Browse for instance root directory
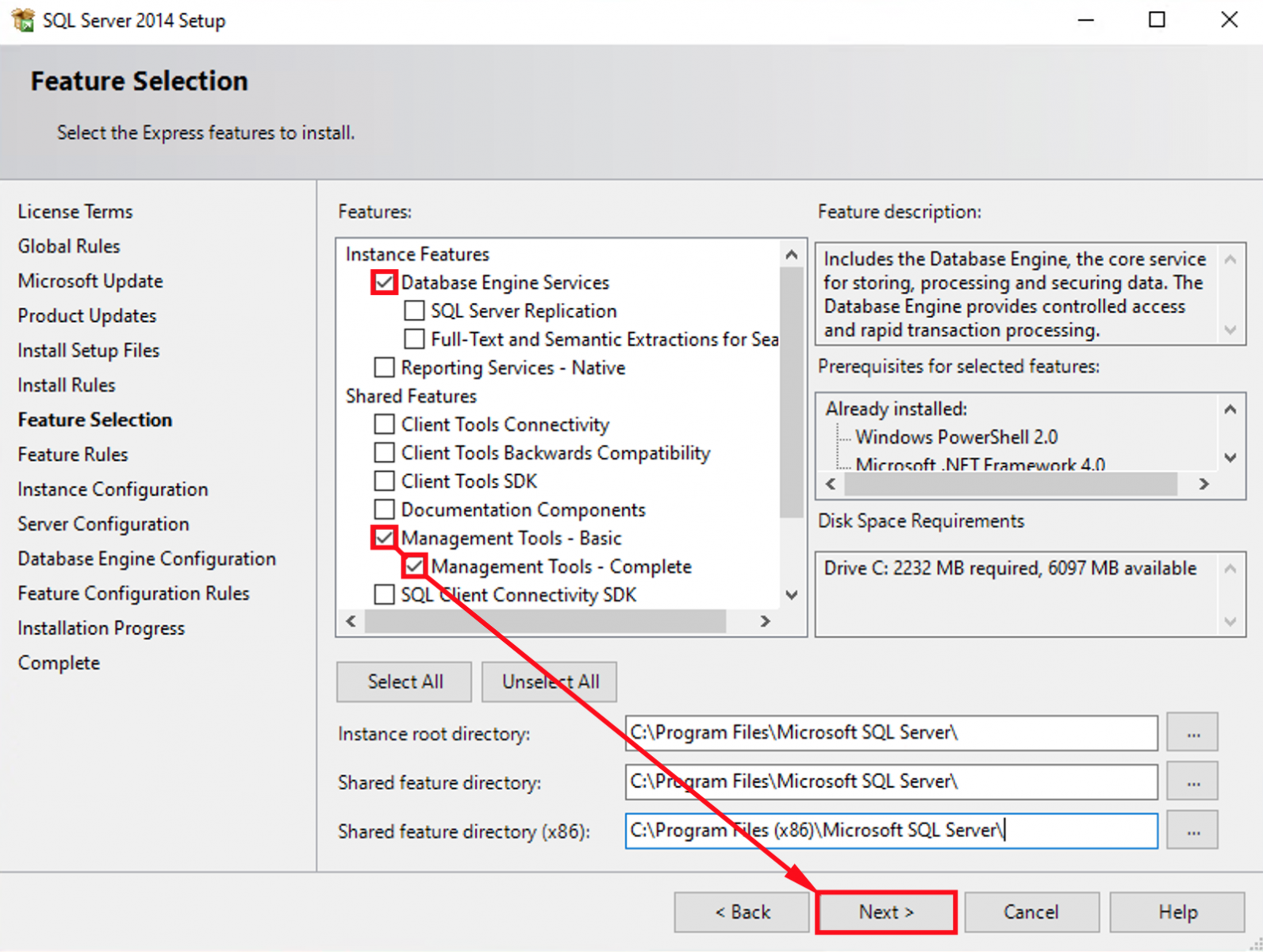 1192,733
